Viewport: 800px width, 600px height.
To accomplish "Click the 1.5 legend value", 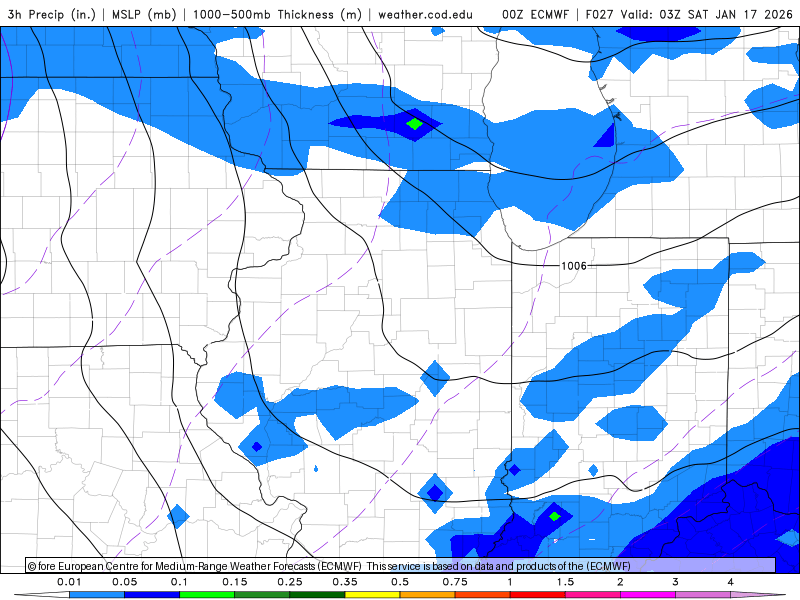I will [x=565, y=582].
